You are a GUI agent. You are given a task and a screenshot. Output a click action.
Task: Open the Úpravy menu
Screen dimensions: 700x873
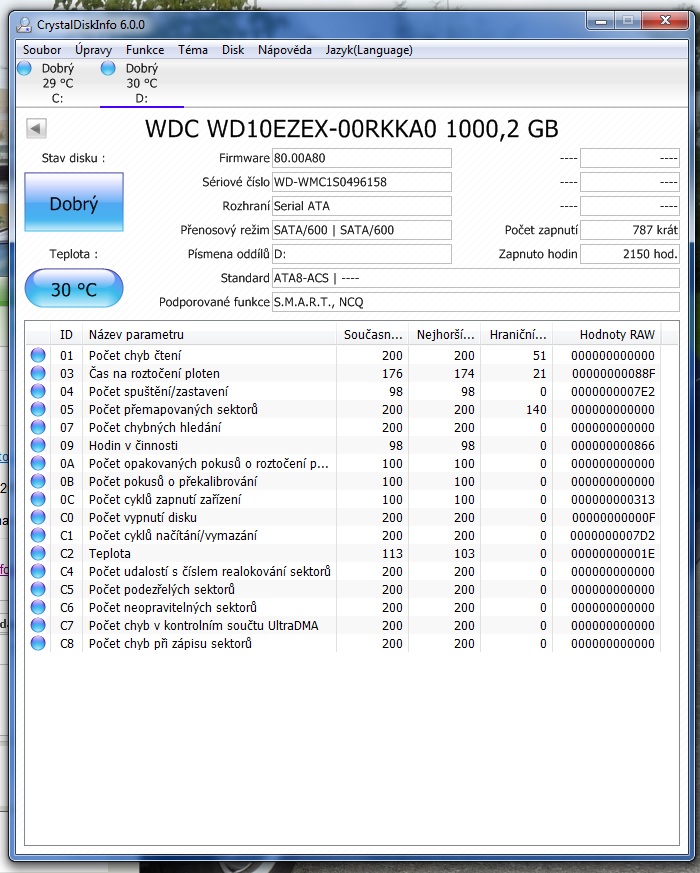pos(93,50)
